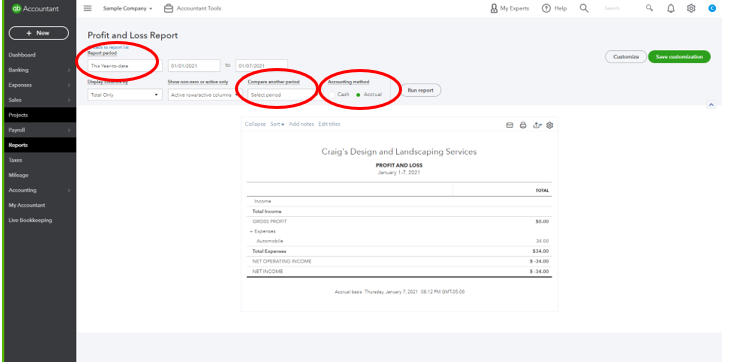731x362 pixels.
Task: Open Active rows/active columns dropdown
Action: [205, 95]
